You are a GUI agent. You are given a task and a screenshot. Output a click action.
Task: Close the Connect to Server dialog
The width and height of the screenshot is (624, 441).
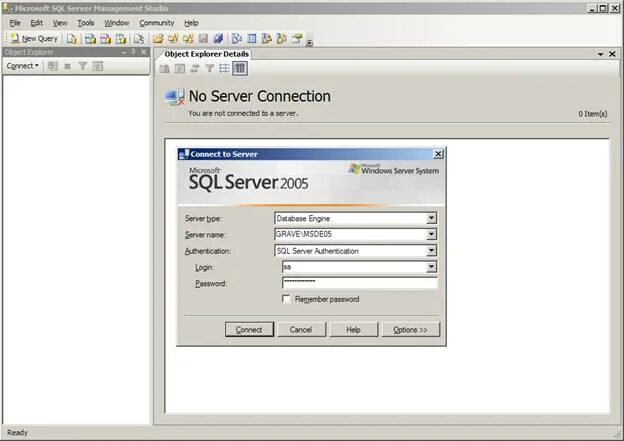pos(438,154)
